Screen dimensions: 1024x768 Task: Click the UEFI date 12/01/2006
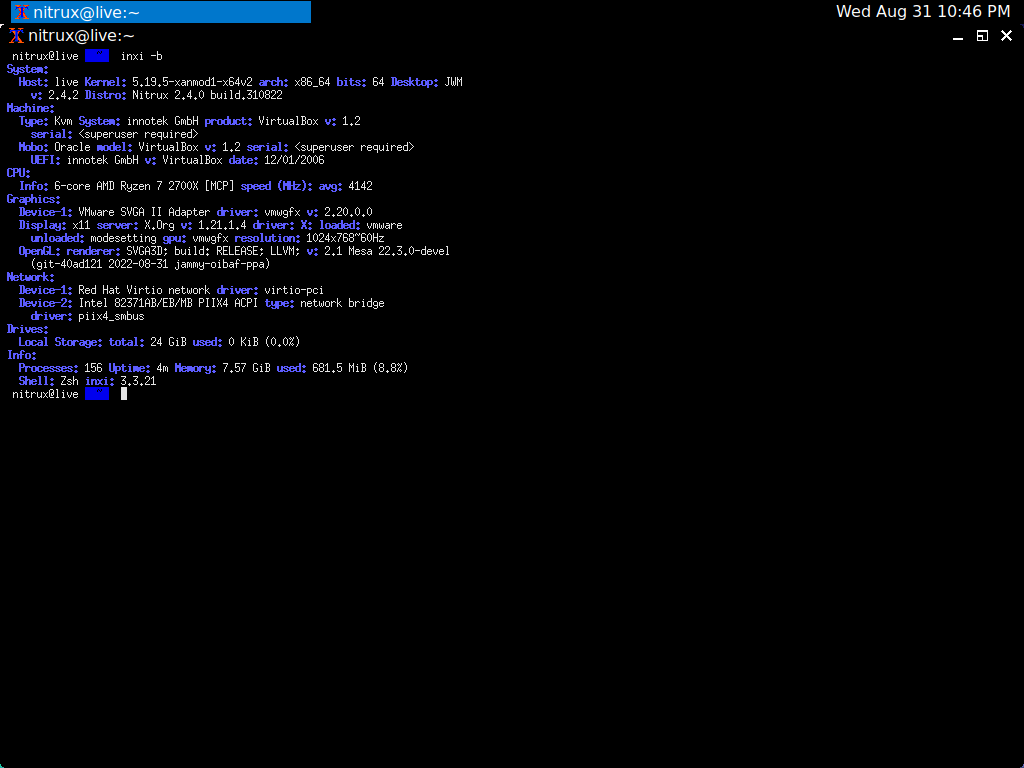point(294,160)
